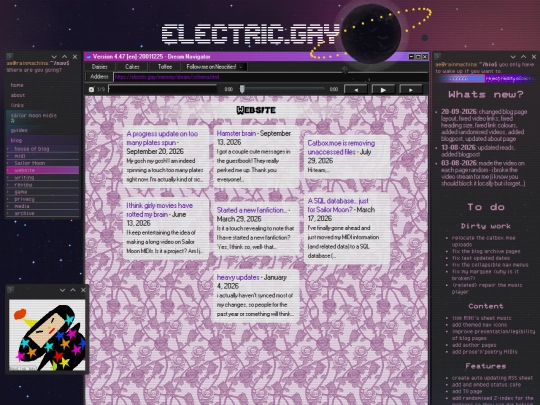Expand the bio panel with the up chevron

(523, 56)
